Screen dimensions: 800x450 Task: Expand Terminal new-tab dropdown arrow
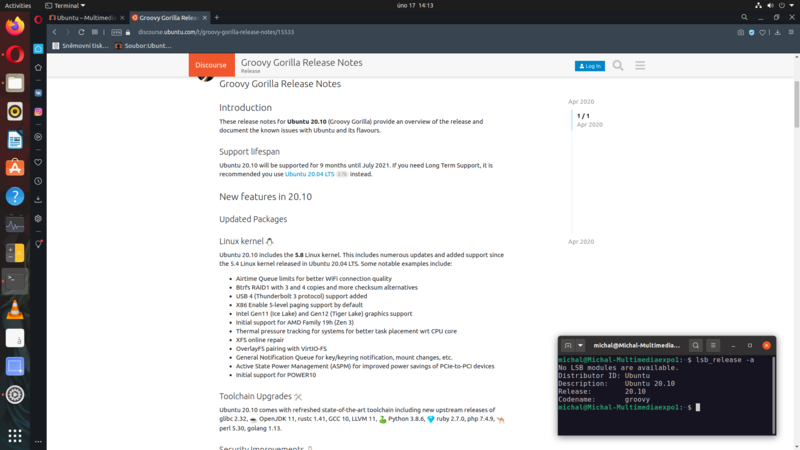click(580, 345)
